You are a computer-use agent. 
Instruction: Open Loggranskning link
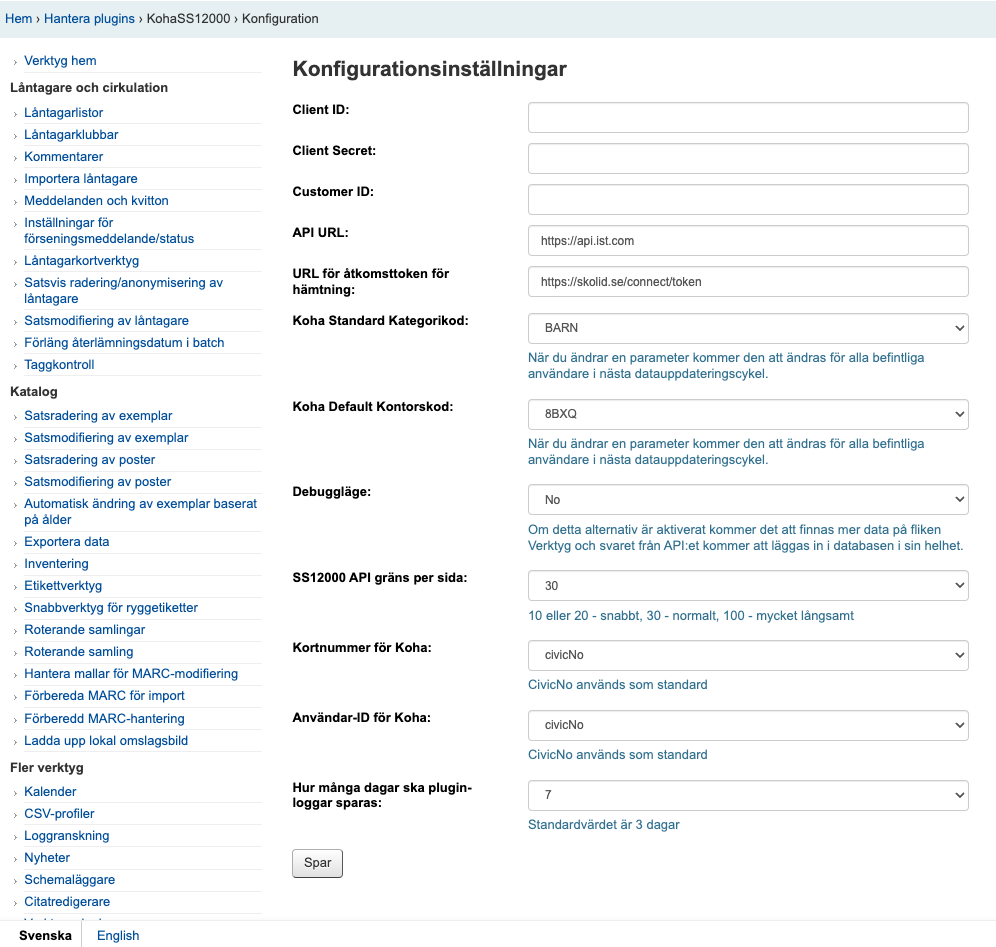67,836
